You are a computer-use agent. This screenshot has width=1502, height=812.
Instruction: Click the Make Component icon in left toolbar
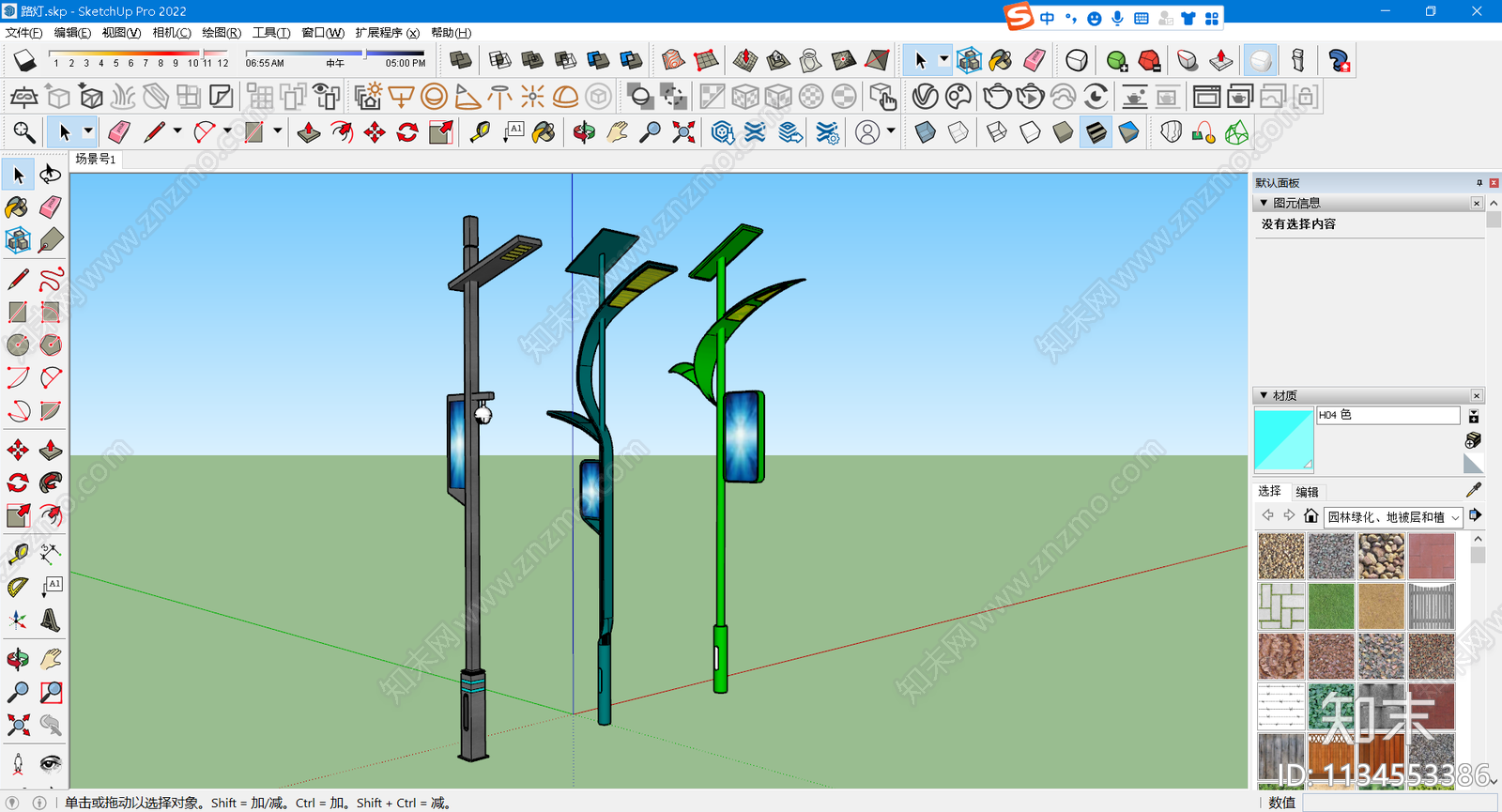coord(17,240)
